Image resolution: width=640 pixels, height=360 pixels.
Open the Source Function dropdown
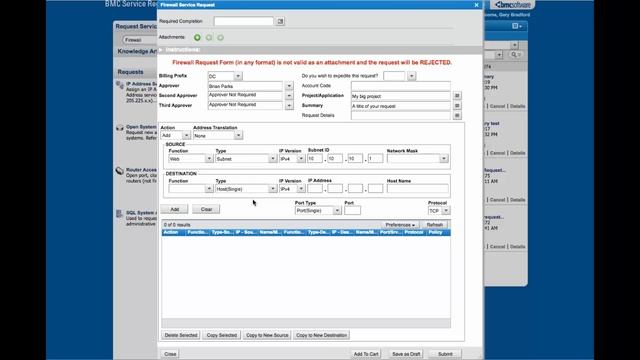(x=209, y=158)
